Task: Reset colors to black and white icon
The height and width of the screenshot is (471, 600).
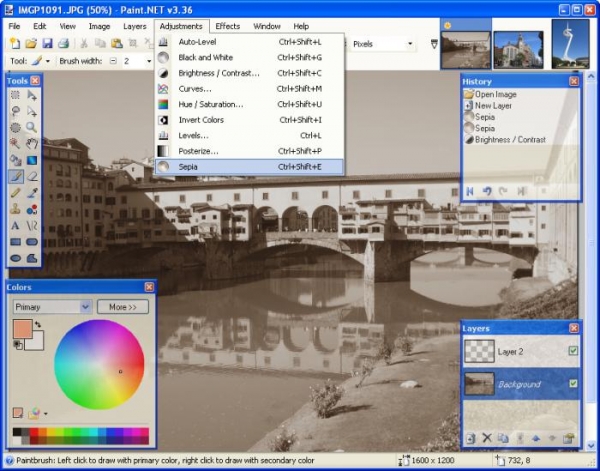Action: click(x=17, y=345)
